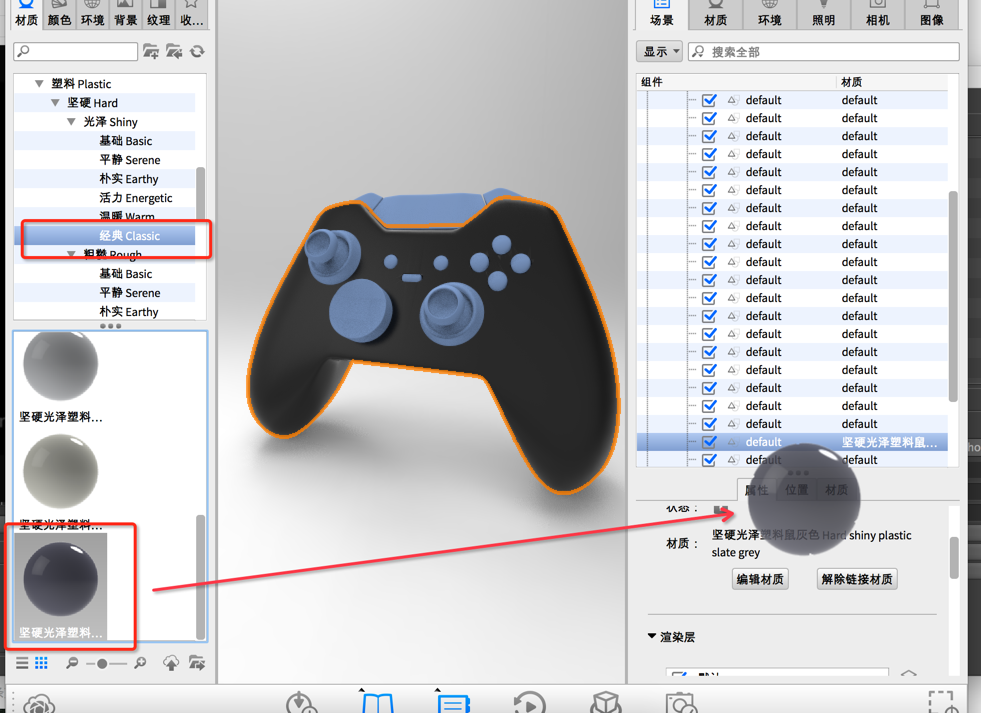Open the 背景 library tab

(x=126, y=14)
